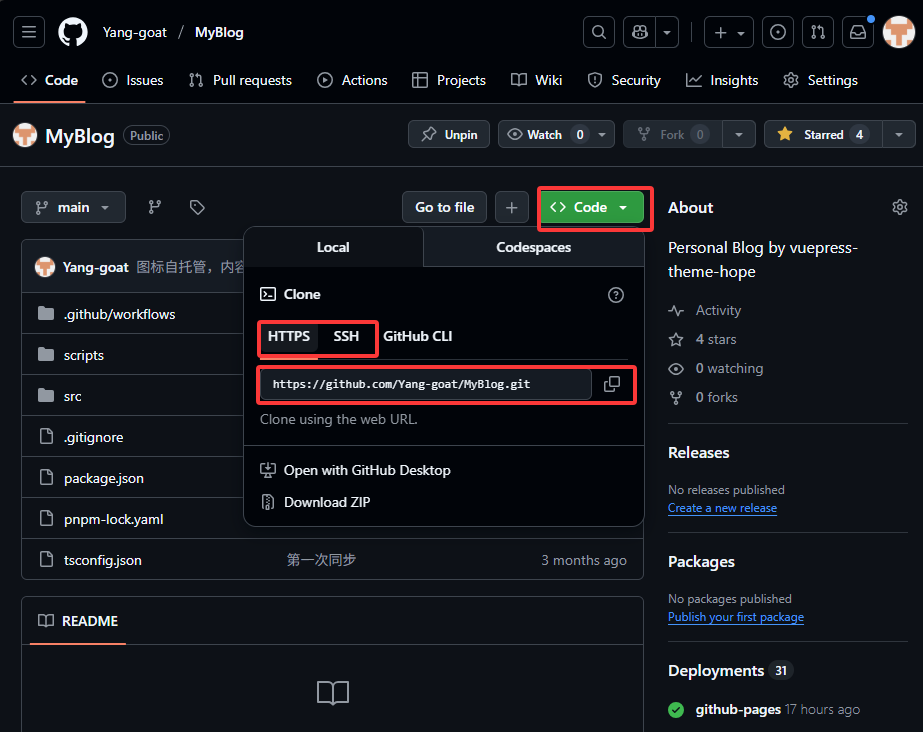View repository tags icon
This screenshot has width=923, height=732.
197,207
